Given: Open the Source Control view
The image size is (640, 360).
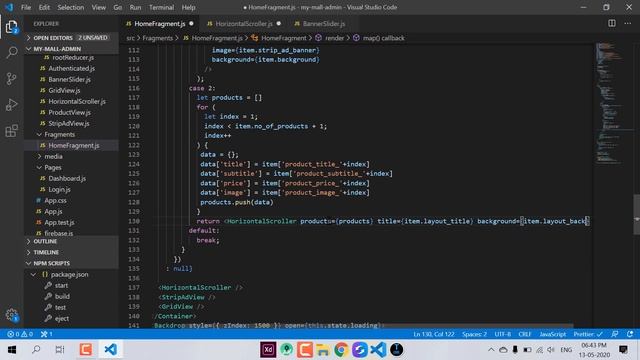Looking at the screenshot, I should (11, 78).
